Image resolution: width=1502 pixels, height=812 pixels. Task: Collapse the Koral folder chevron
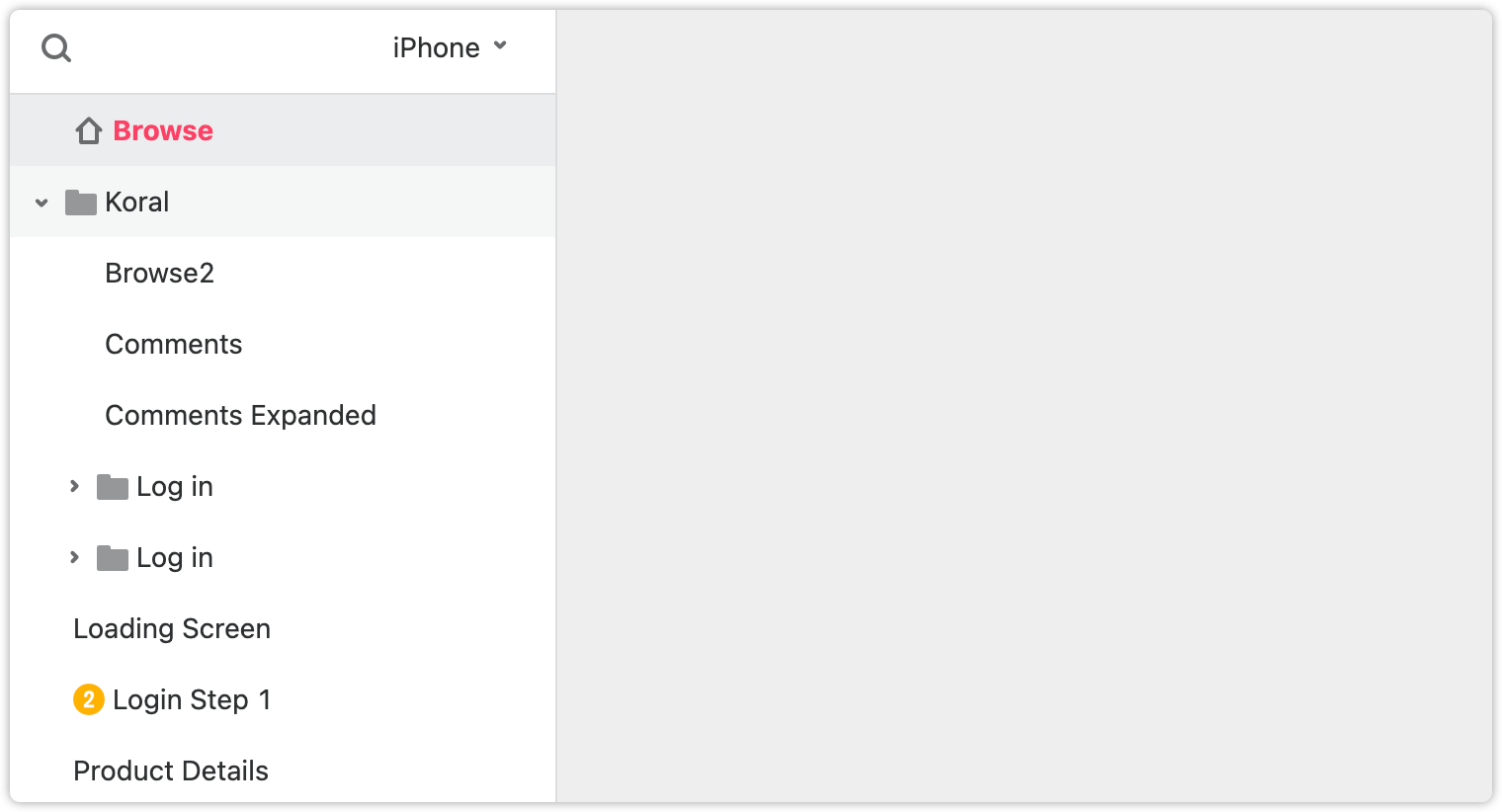[42, 203]
